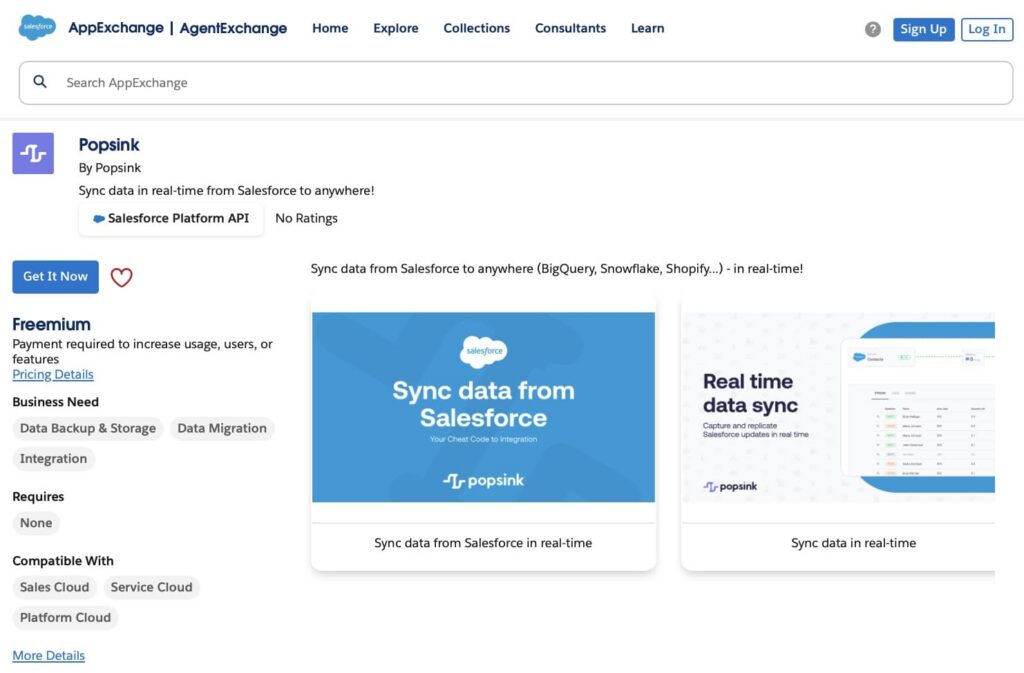Image resolution: width=1024 pixels, height=673 pixels.
Task: Click the purple Popsink app logo
Action: coord(33,153)
